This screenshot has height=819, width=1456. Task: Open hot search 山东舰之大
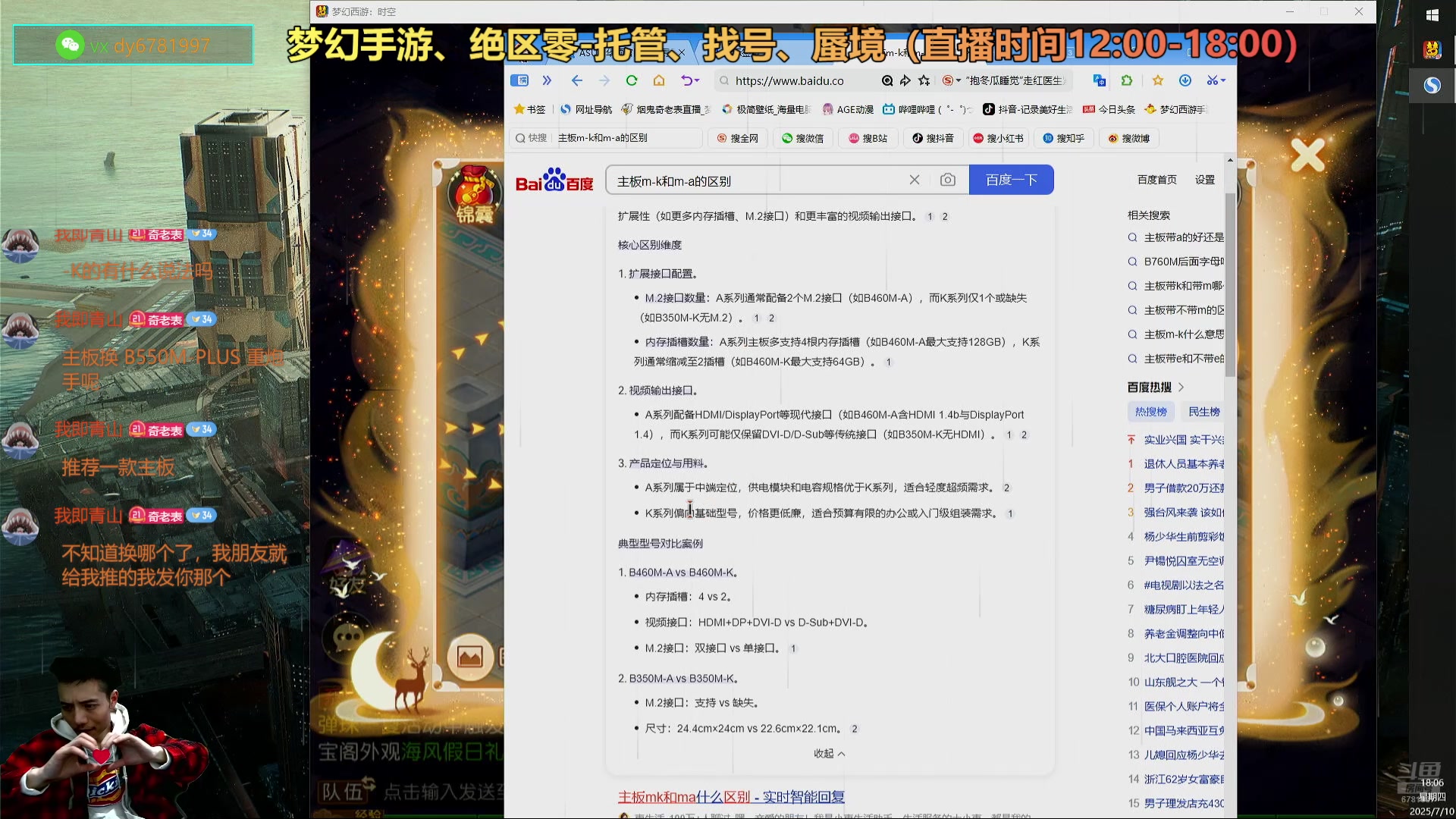1184,682
